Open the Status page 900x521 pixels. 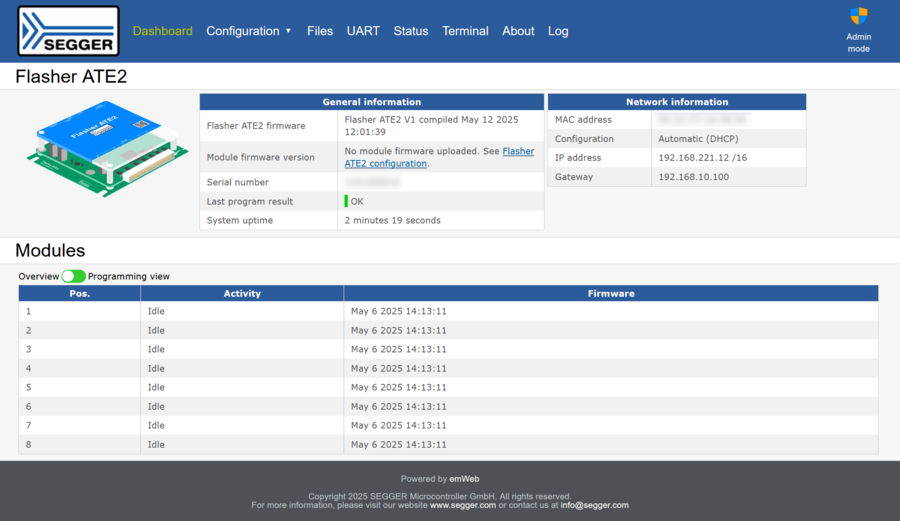tap(410, 31)
